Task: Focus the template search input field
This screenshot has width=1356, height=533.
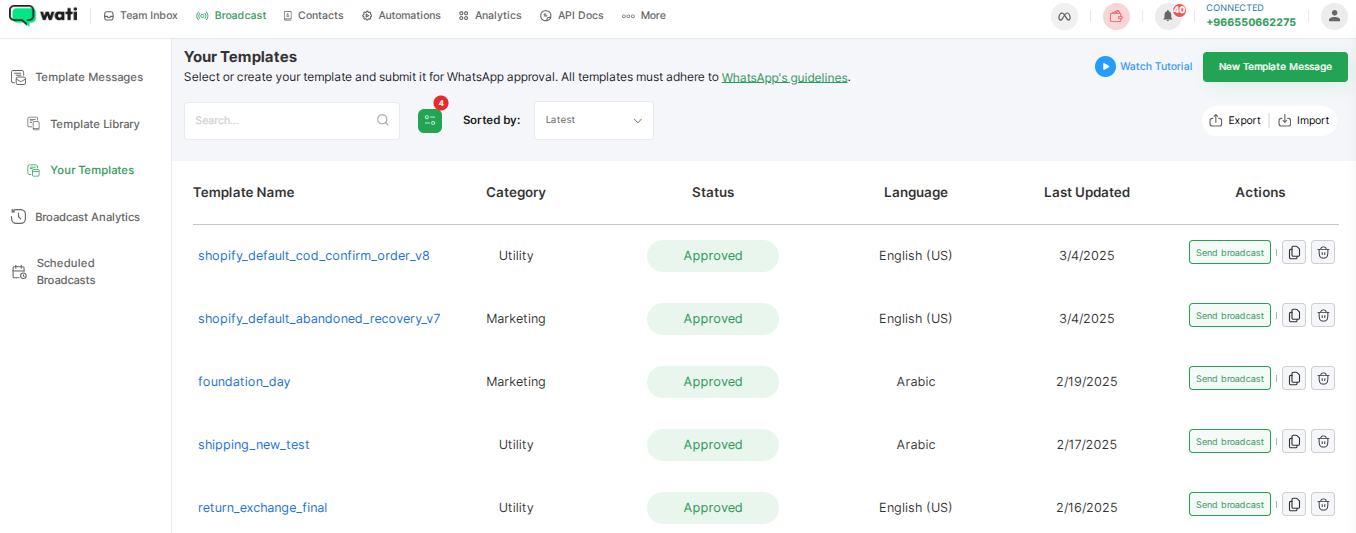Action: (x=282, y=120)
